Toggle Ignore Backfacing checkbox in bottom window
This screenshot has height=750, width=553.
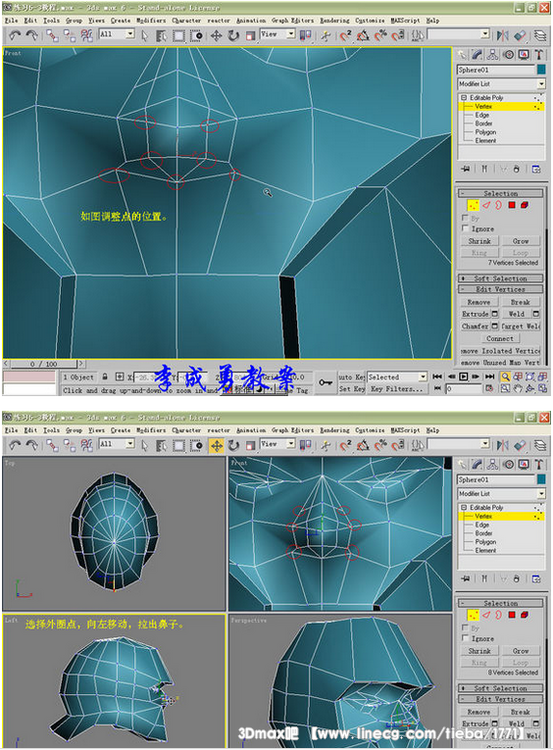465,639
